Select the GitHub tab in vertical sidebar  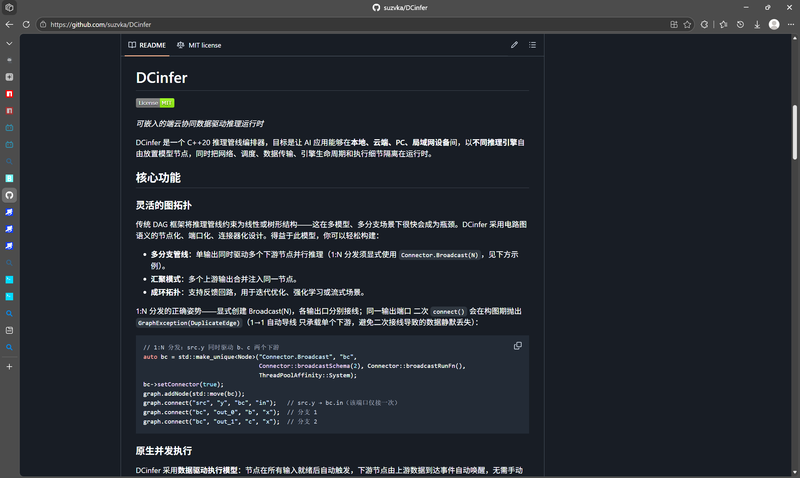click(x=9, y=195)
